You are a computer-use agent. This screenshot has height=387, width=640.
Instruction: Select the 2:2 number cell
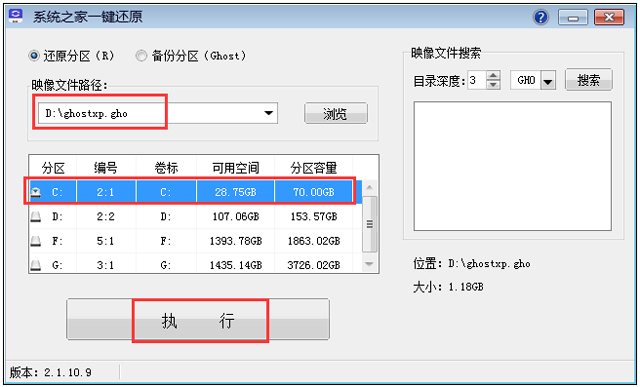pos(106,216)
